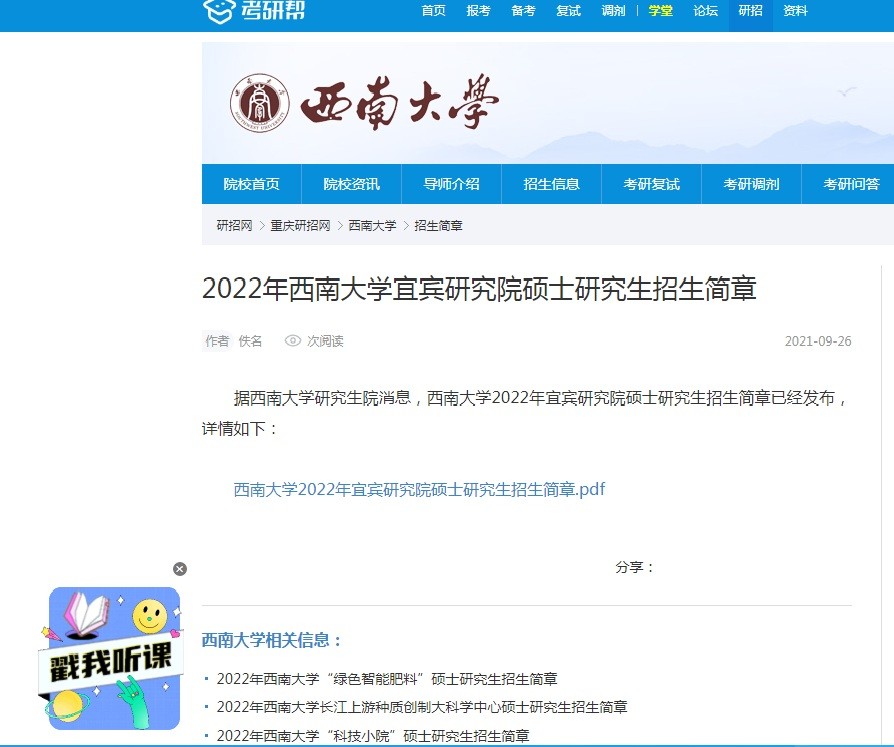The image size is (894, 747).
Task: Switch to 导师介绍 tab
Action: [x=451, y=184]
